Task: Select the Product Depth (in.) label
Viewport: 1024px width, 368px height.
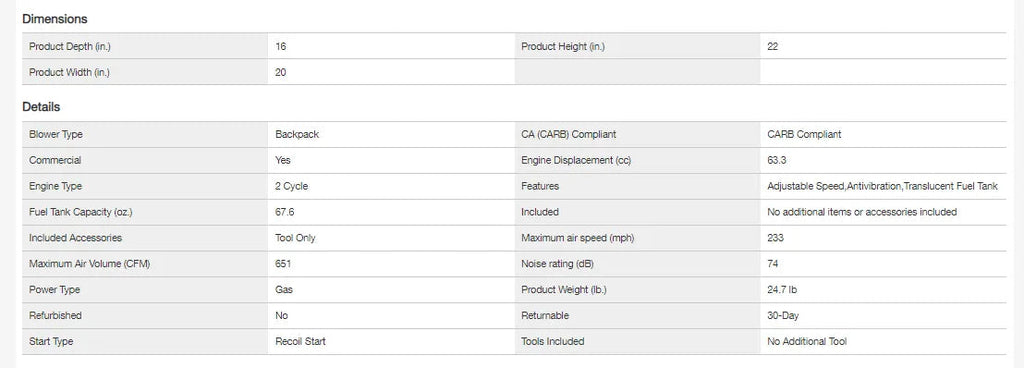Action: coord(74,46)
